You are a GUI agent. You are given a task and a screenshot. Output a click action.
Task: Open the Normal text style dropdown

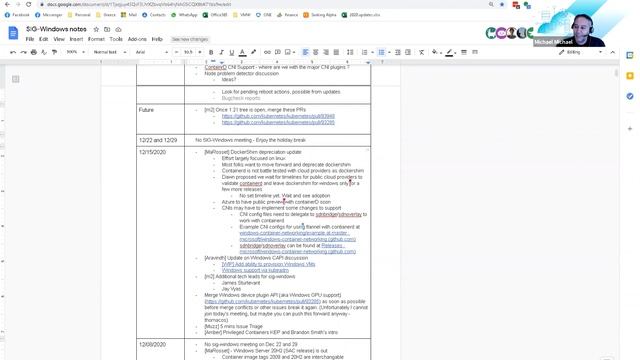click(110, 52)
